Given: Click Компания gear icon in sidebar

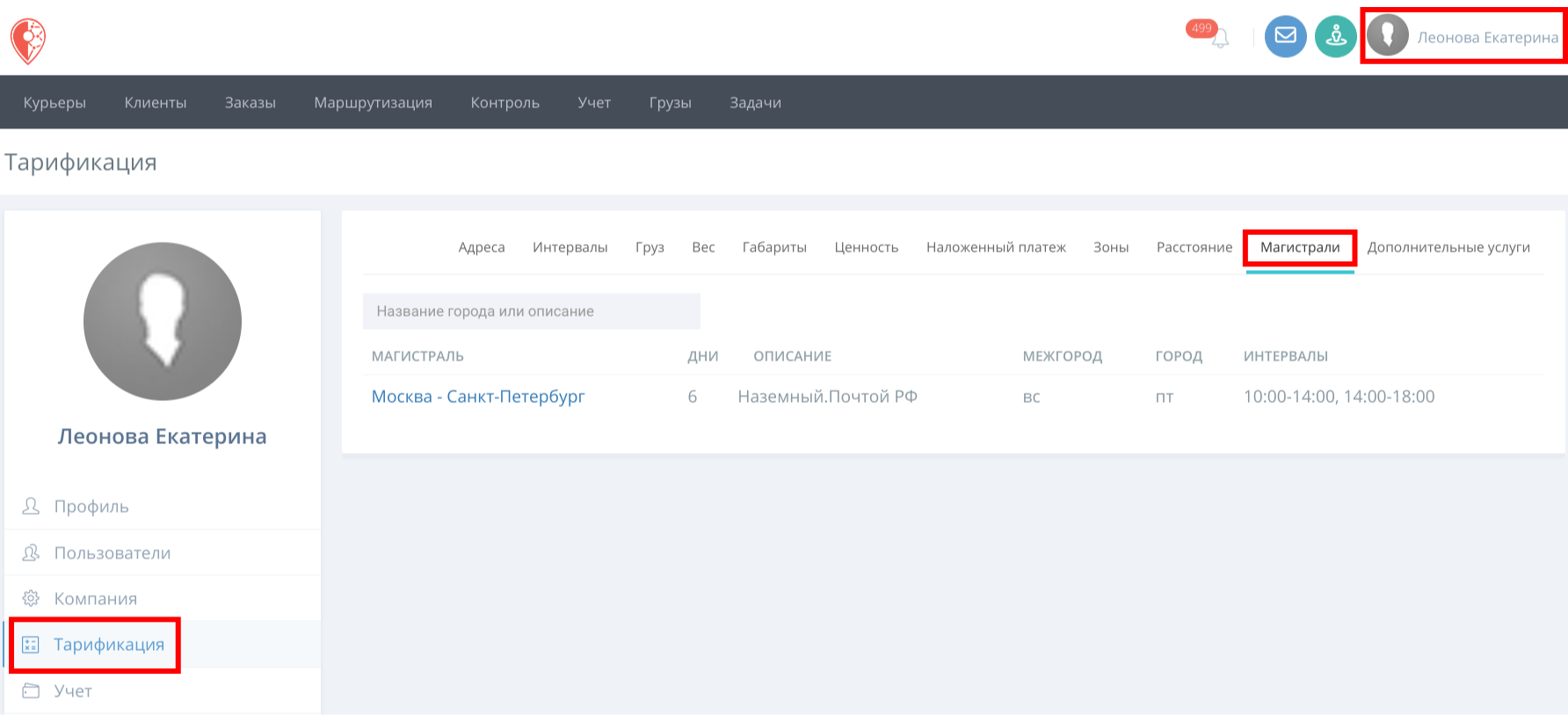Looking at the screenshot, I should coord(31,598).
